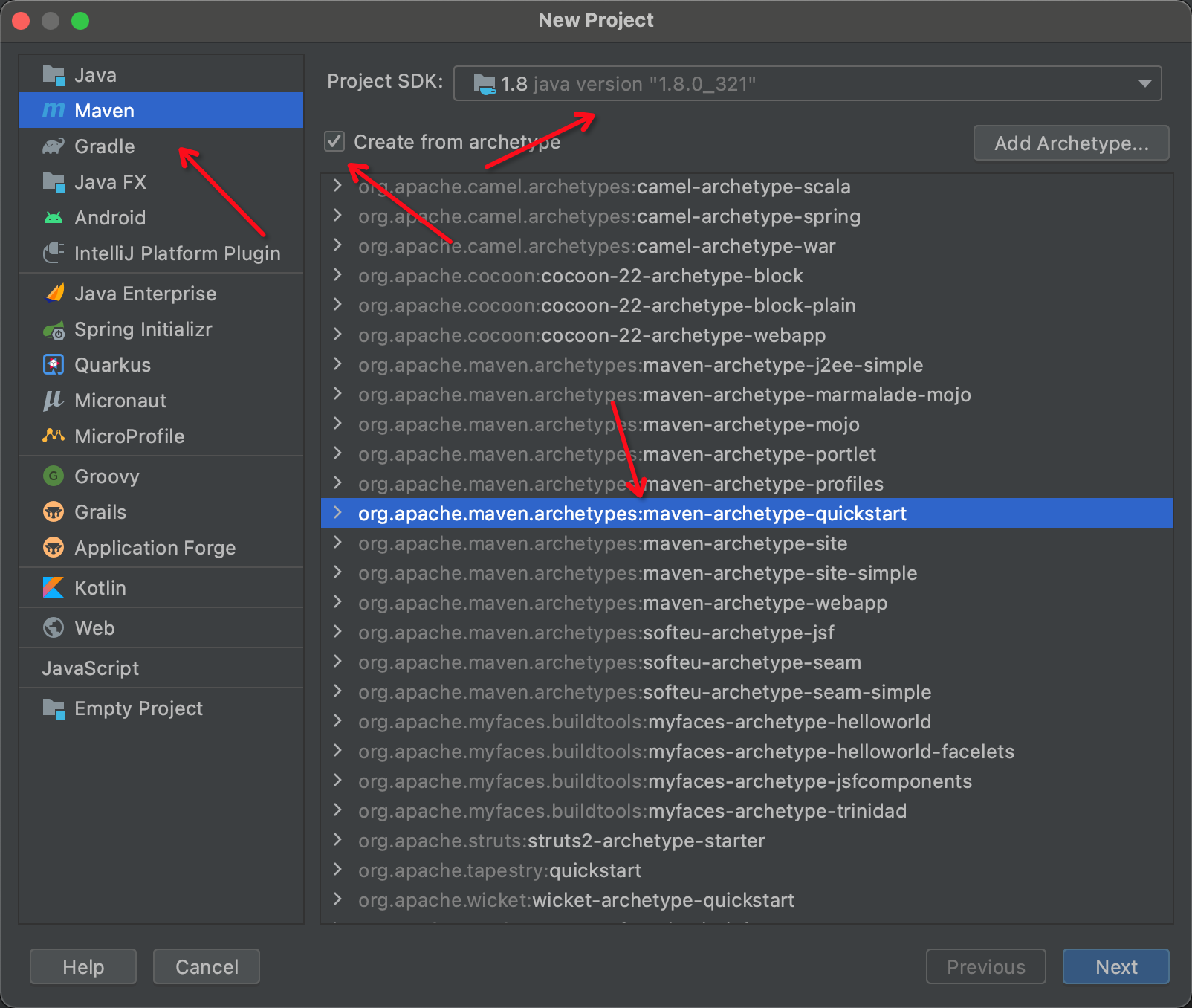Click the Cancel button
The height and width of the screenshot is (1008, 1192).
coord(207,966)
